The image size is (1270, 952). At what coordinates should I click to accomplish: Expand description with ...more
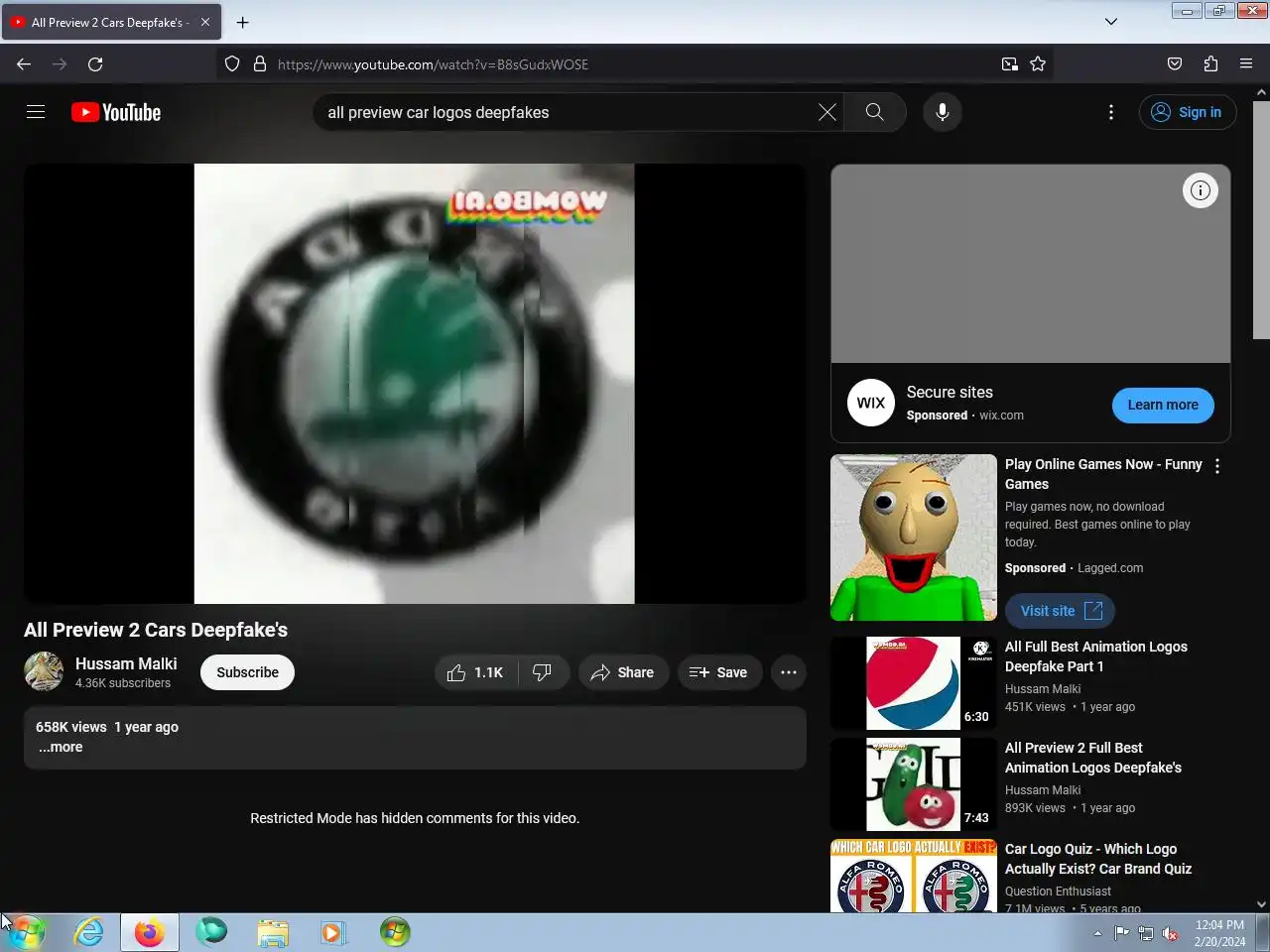coord(61,747)
